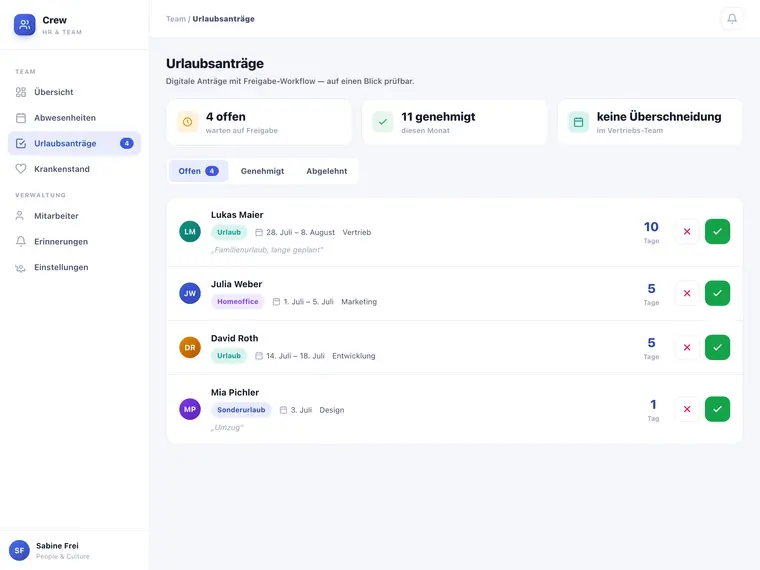Screen dimensions: 760x570
Task: Click the MP avatar of Mia Pichler
Action: click(190, 409)
